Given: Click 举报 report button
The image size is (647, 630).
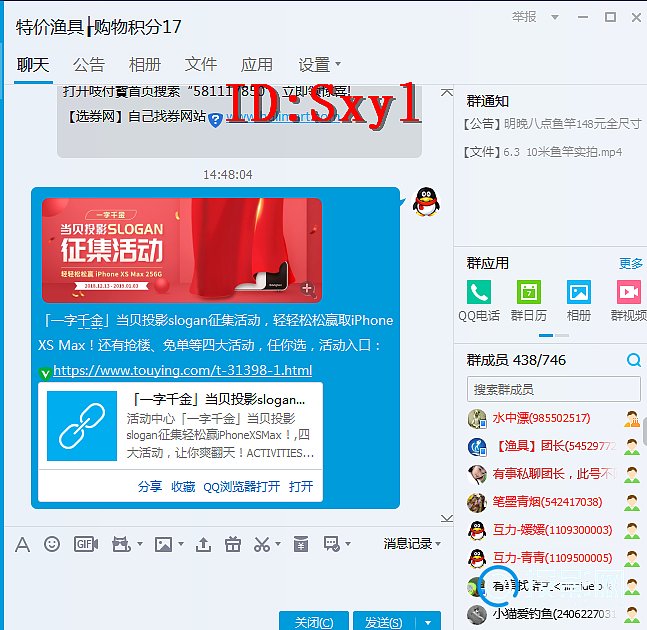Looking at the screenshot, I should (x=524, y=17).
